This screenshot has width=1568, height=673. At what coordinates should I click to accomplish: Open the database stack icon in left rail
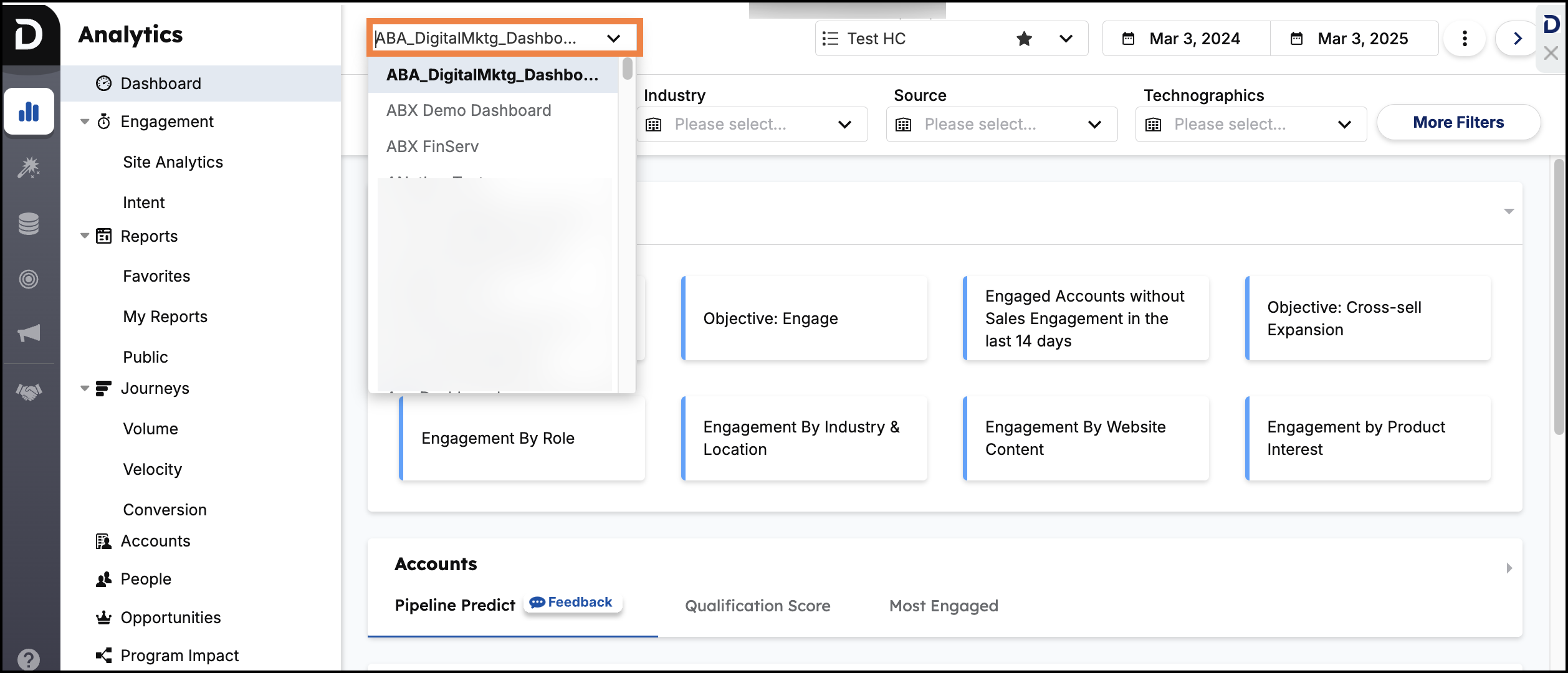click(x=29, y=223)
